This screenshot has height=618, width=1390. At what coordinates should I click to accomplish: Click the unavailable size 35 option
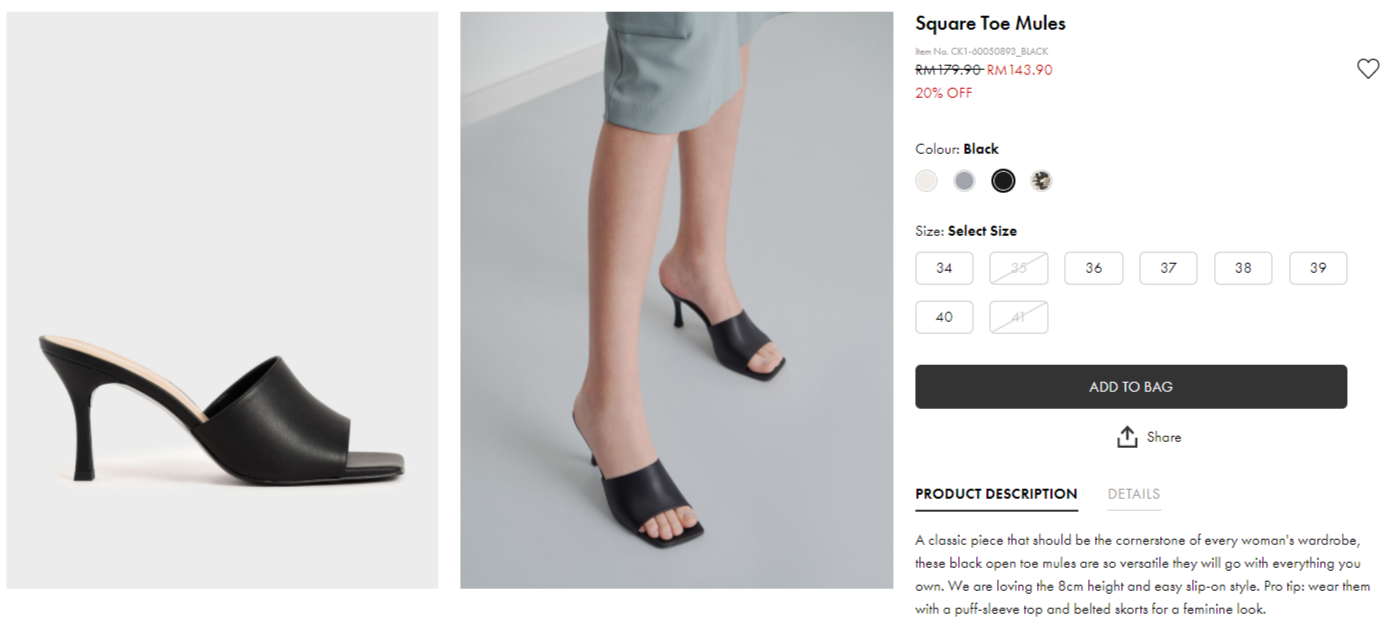pos(1019,268)
